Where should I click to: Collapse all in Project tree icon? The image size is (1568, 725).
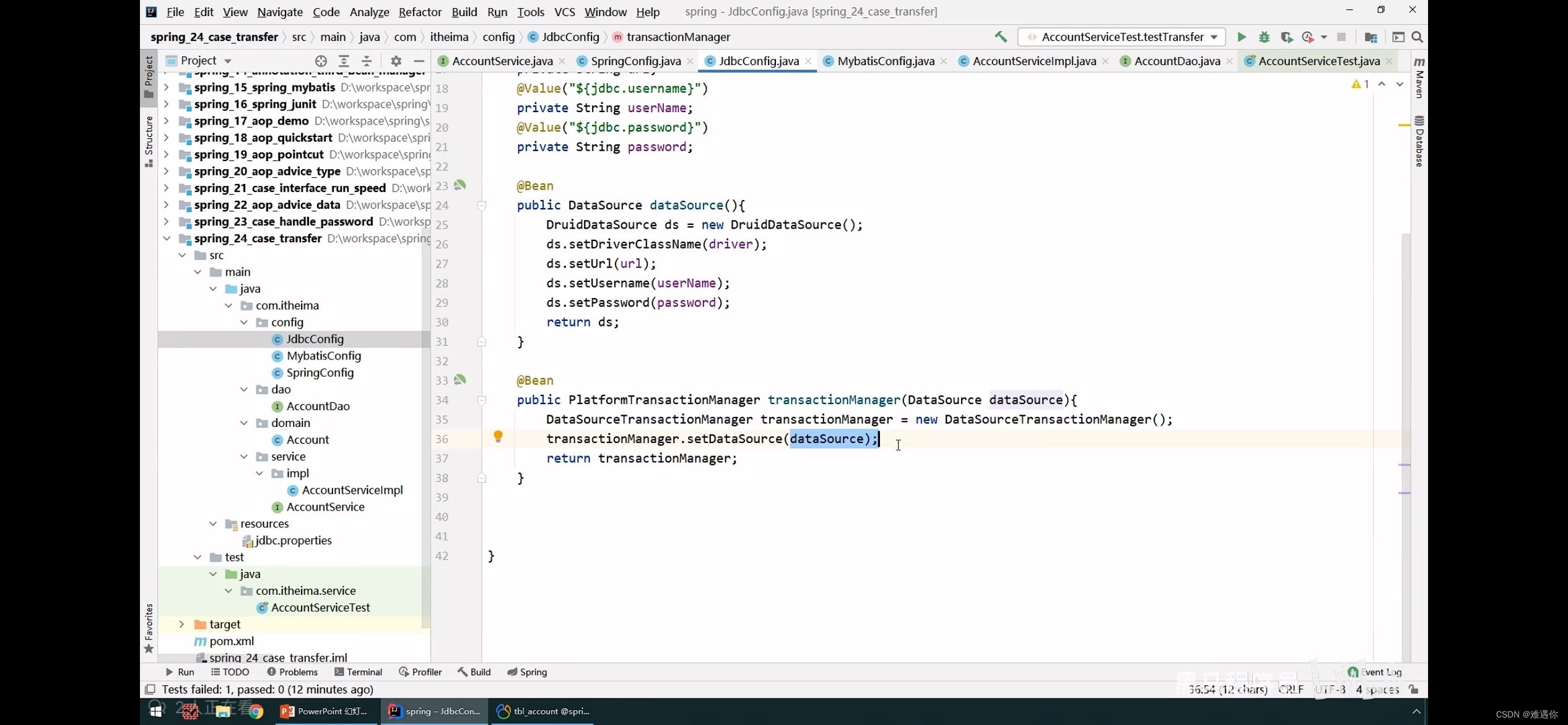pyautogui.click(x=367, y=61)
